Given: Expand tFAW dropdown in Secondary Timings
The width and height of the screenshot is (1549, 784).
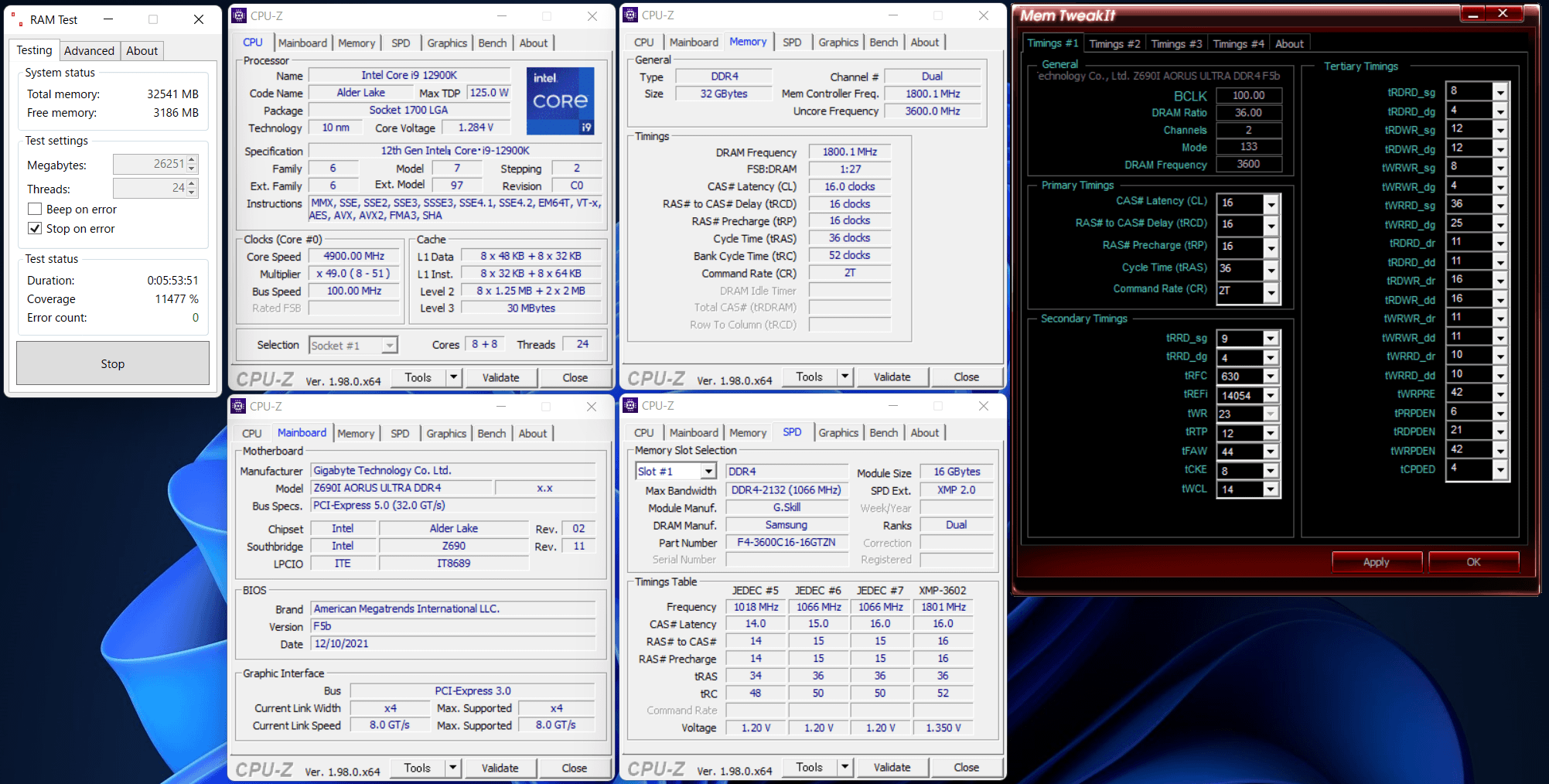Looking at the screenshot, I should (1271, 452).
